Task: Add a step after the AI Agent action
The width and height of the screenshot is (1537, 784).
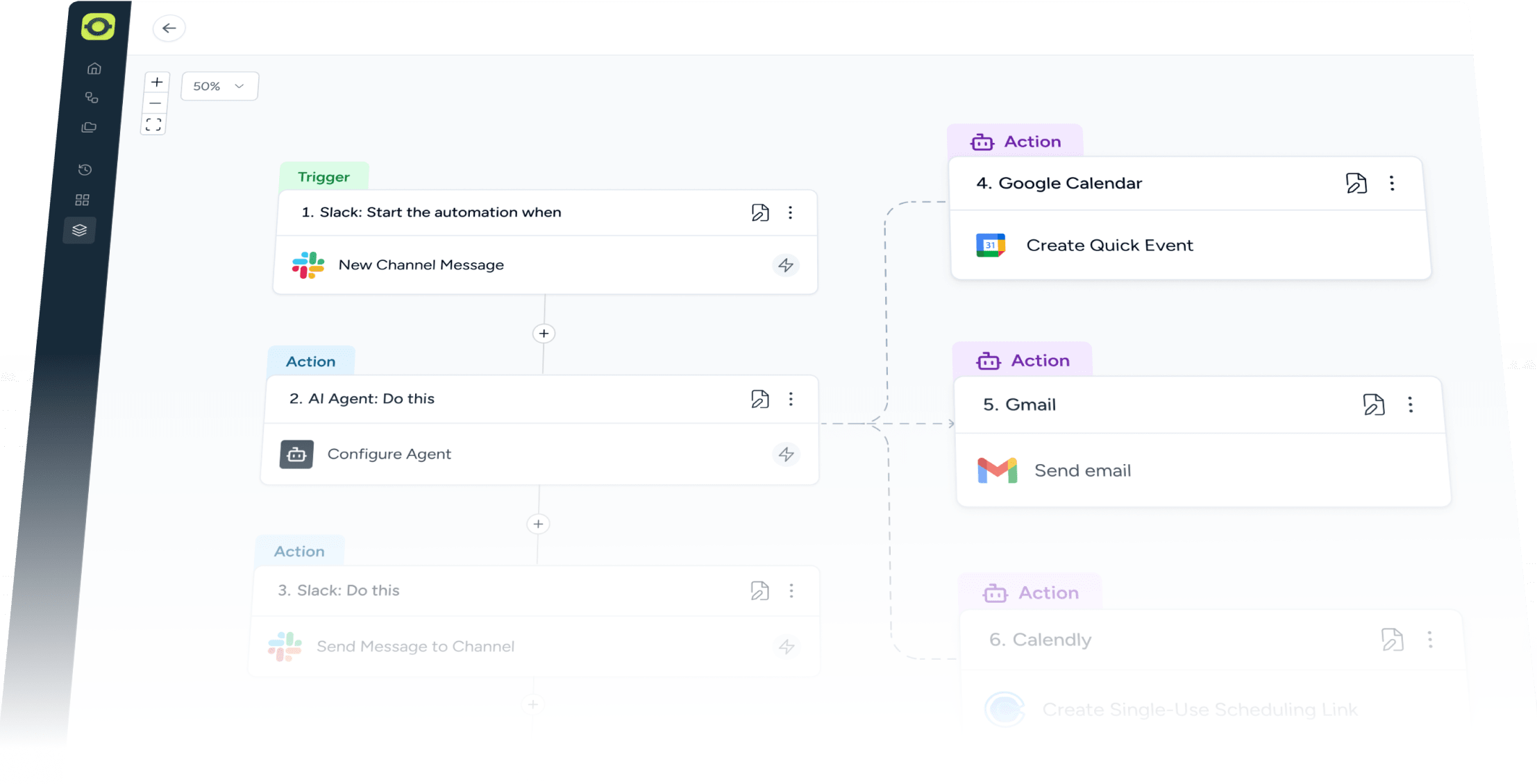Action: point(538,524)
